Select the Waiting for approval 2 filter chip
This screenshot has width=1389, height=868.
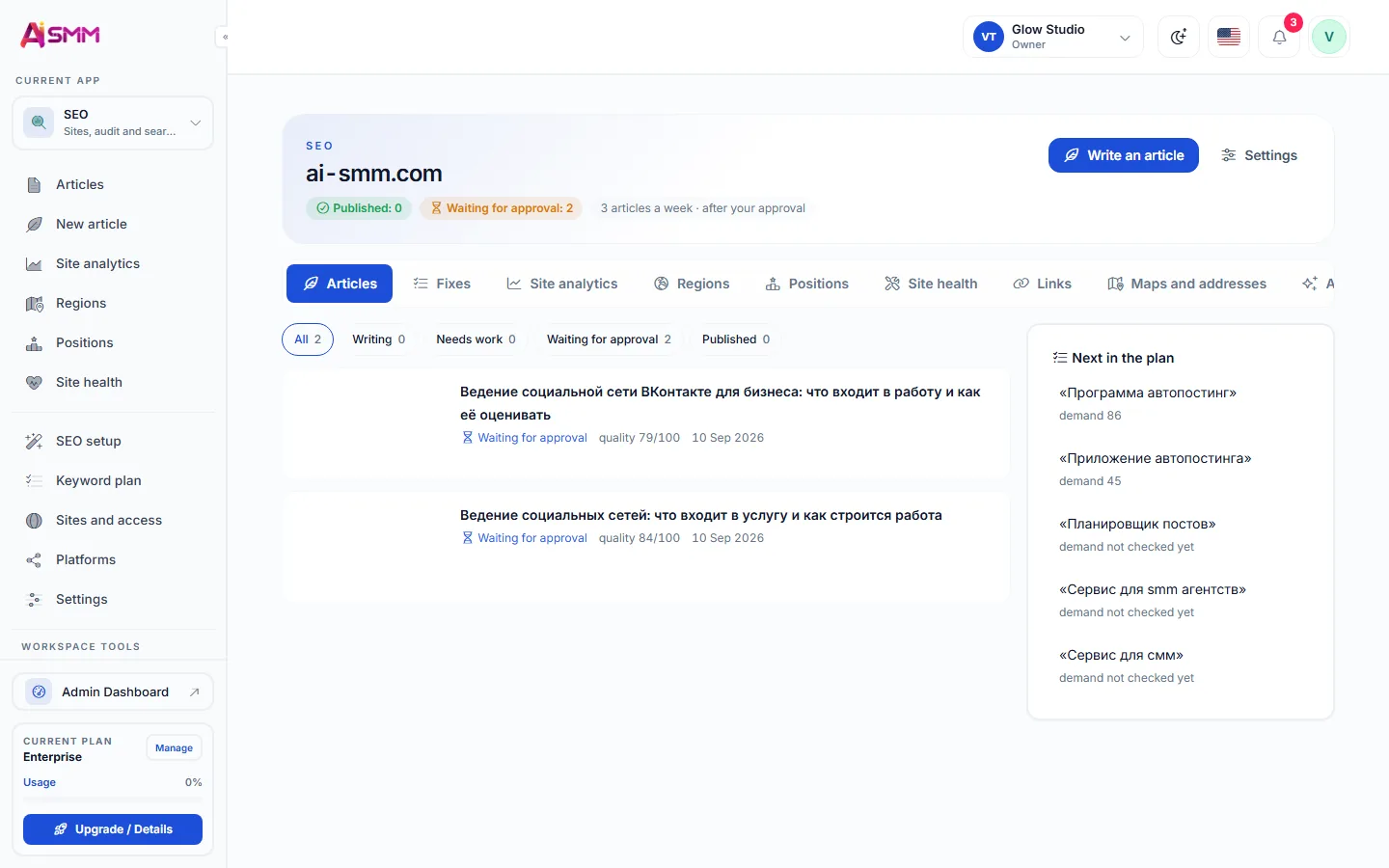click(609, 339)
